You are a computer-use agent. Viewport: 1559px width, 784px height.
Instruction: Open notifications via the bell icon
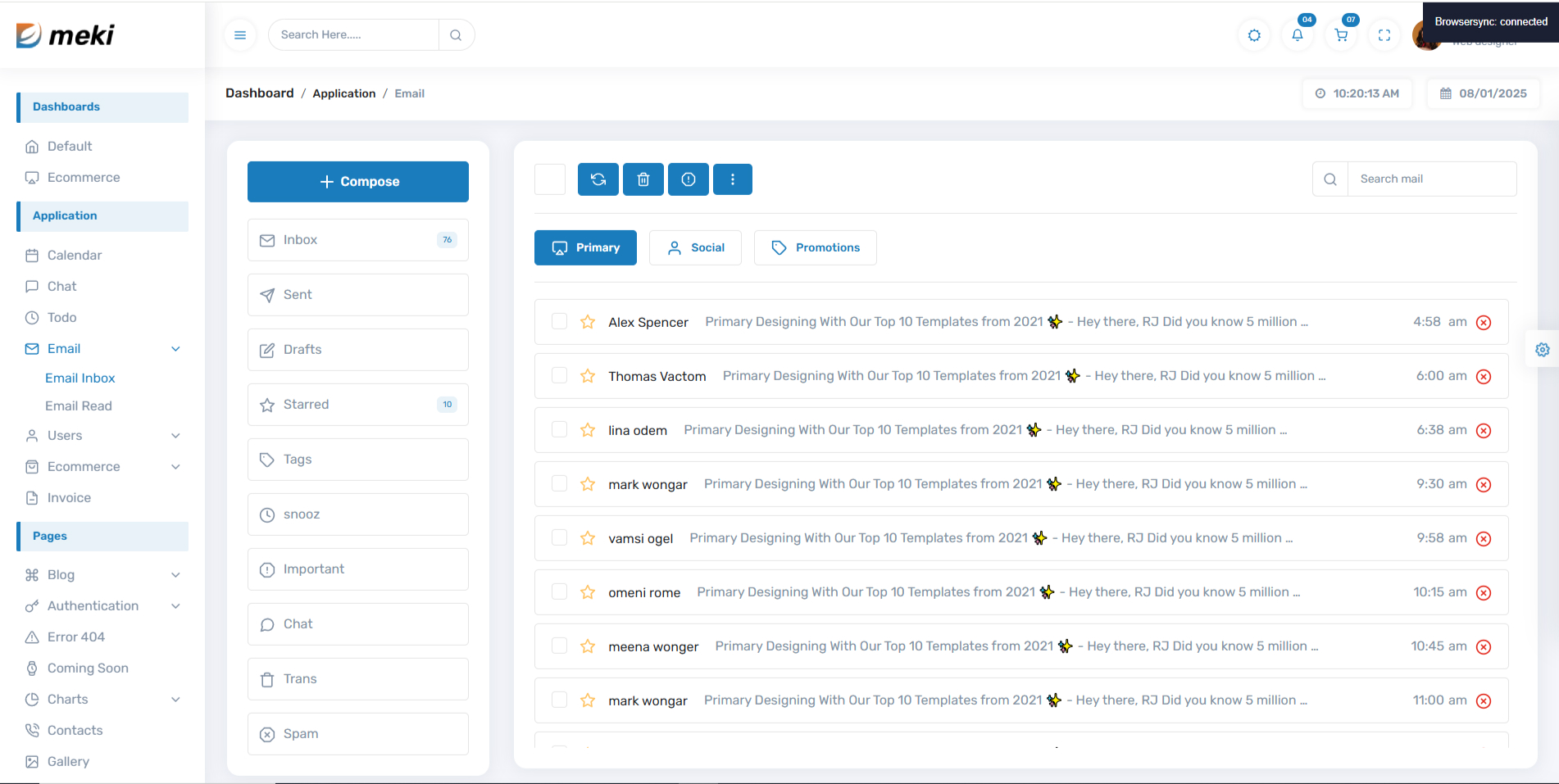click(1297, 34)
